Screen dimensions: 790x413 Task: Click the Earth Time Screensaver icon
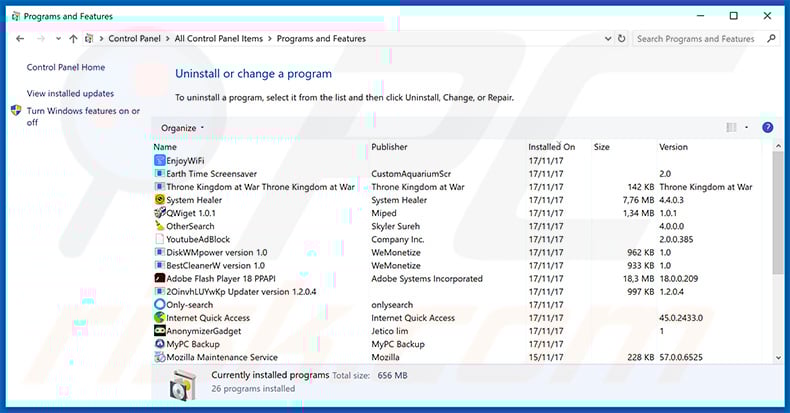click(x=160, y=174)
